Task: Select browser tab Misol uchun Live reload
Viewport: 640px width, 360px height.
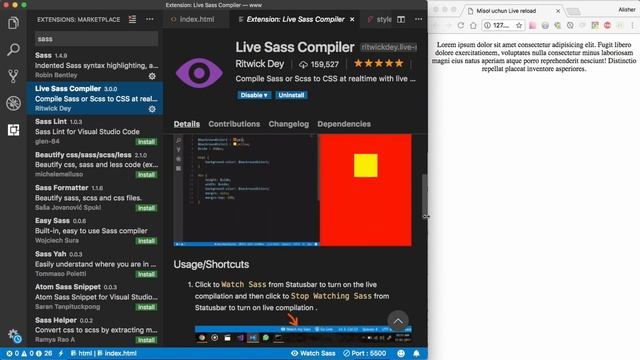Action: point(506,11)
